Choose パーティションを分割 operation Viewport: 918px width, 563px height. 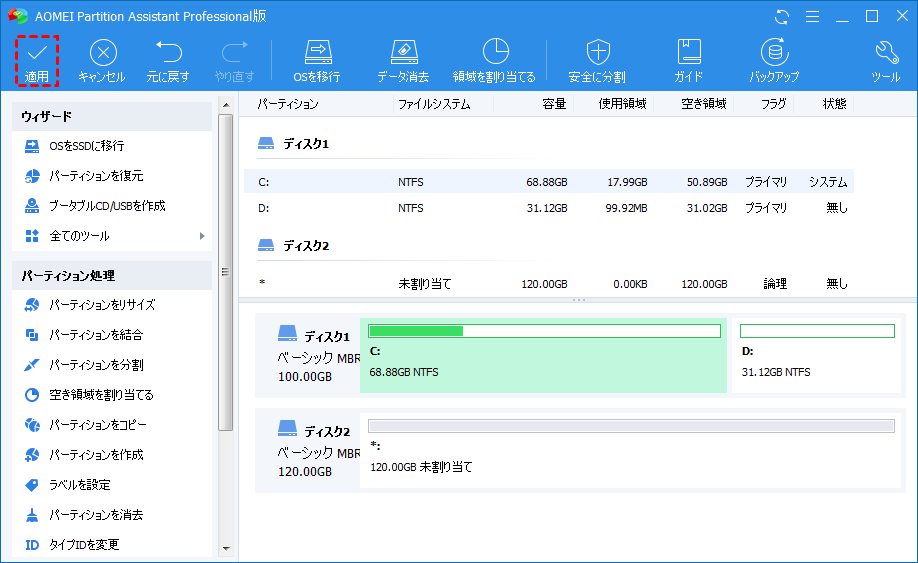point(84,365)
